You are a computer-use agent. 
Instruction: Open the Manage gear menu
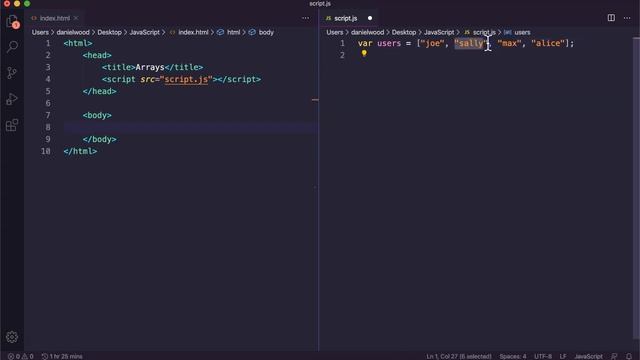(12, 337)
